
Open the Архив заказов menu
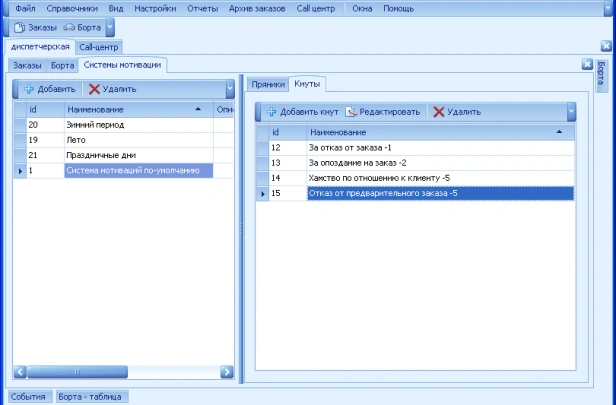click(256, 7)
